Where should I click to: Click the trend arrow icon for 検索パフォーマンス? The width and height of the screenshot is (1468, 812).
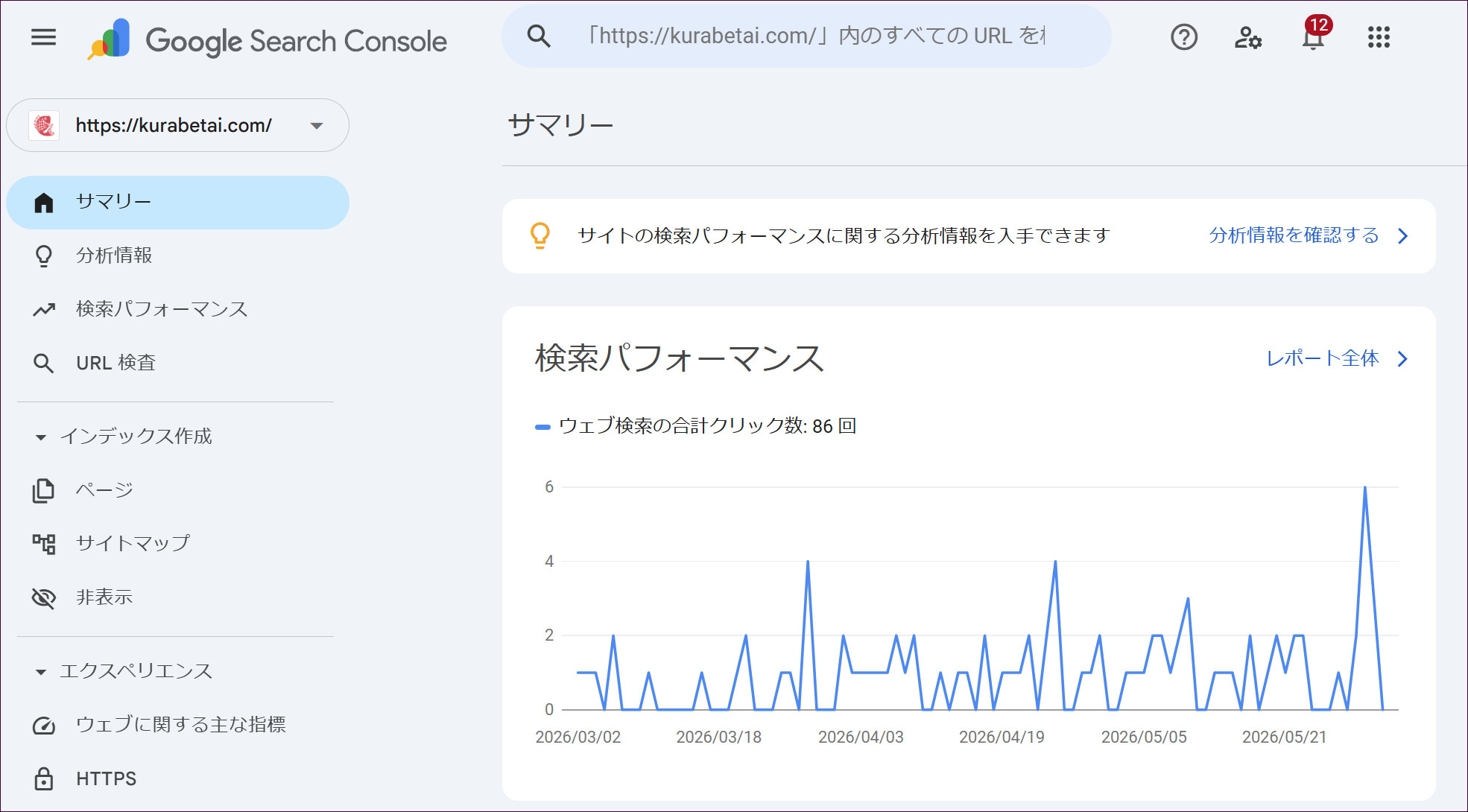[44, 310]
